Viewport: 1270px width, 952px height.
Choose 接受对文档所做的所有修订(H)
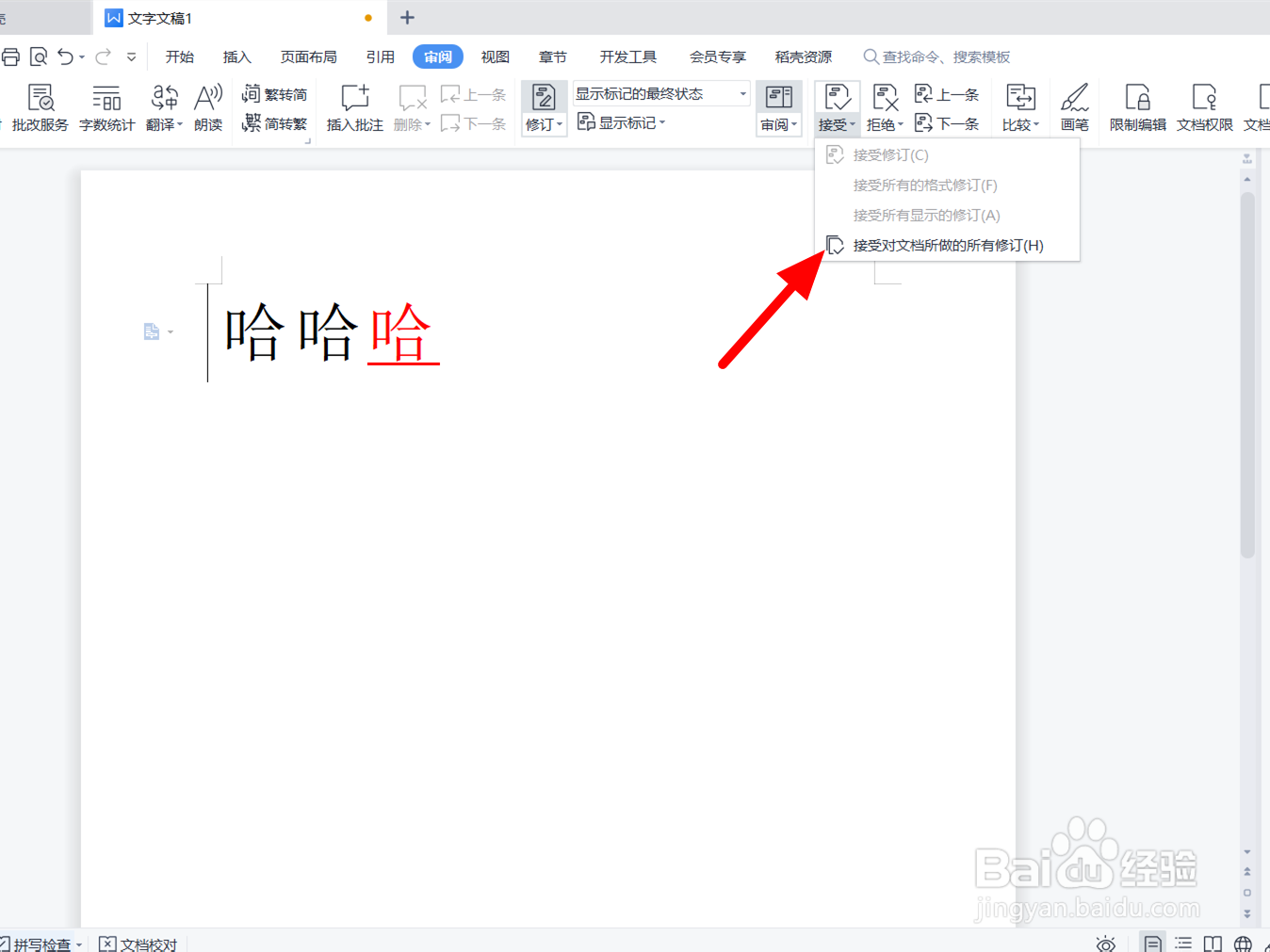tap(947, 246)
